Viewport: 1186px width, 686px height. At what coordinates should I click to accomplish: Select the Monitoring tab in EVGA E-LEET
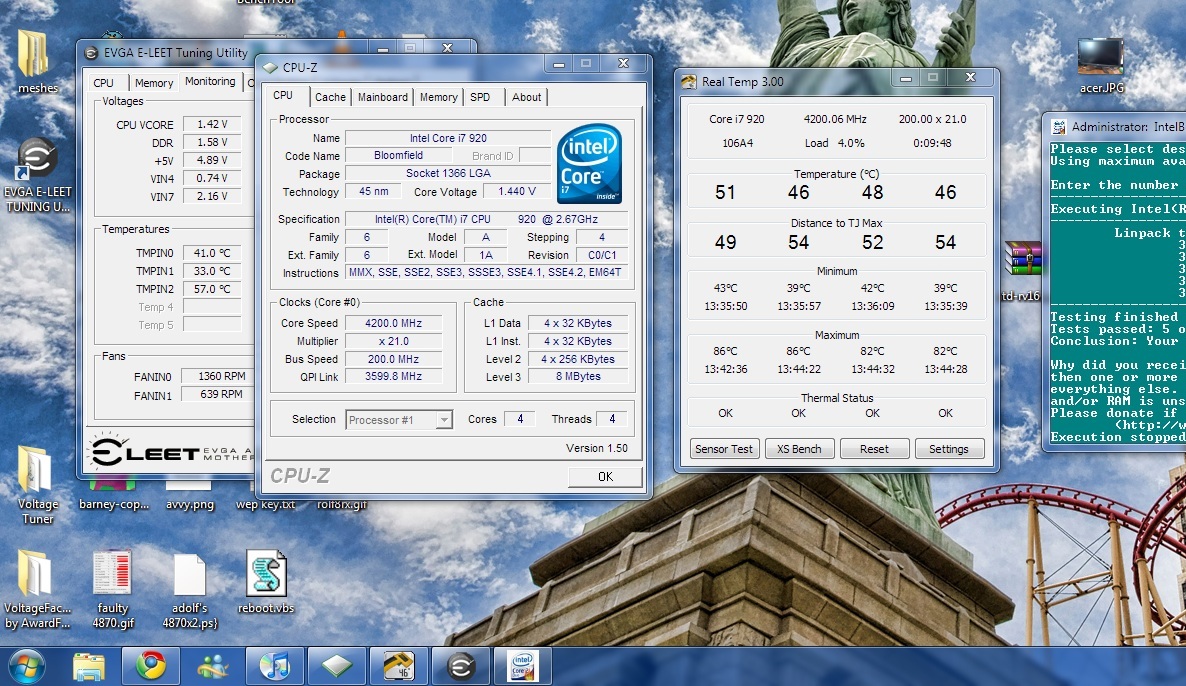tap(210, 81)
